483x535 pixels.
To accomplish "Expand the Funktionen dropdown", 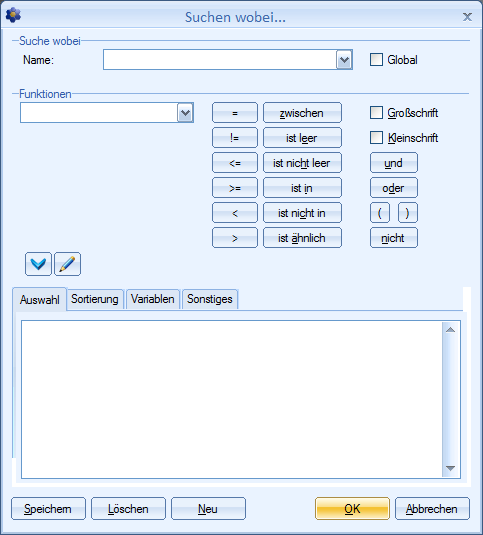I will tap(185, 113).
